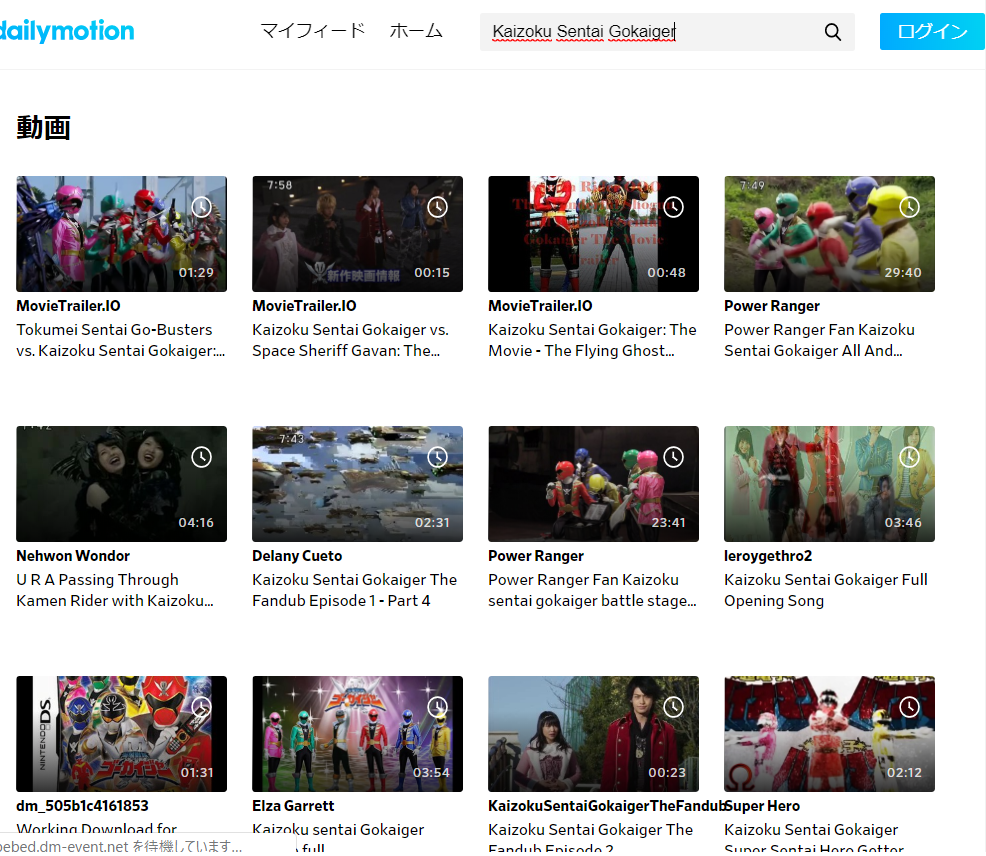Image resolution: width=986 pixels, height=856 pixels.
Task: Open title Power Ranger Fan Kaizoku sentai gokaiger battle stage
Action: (592, 590)
